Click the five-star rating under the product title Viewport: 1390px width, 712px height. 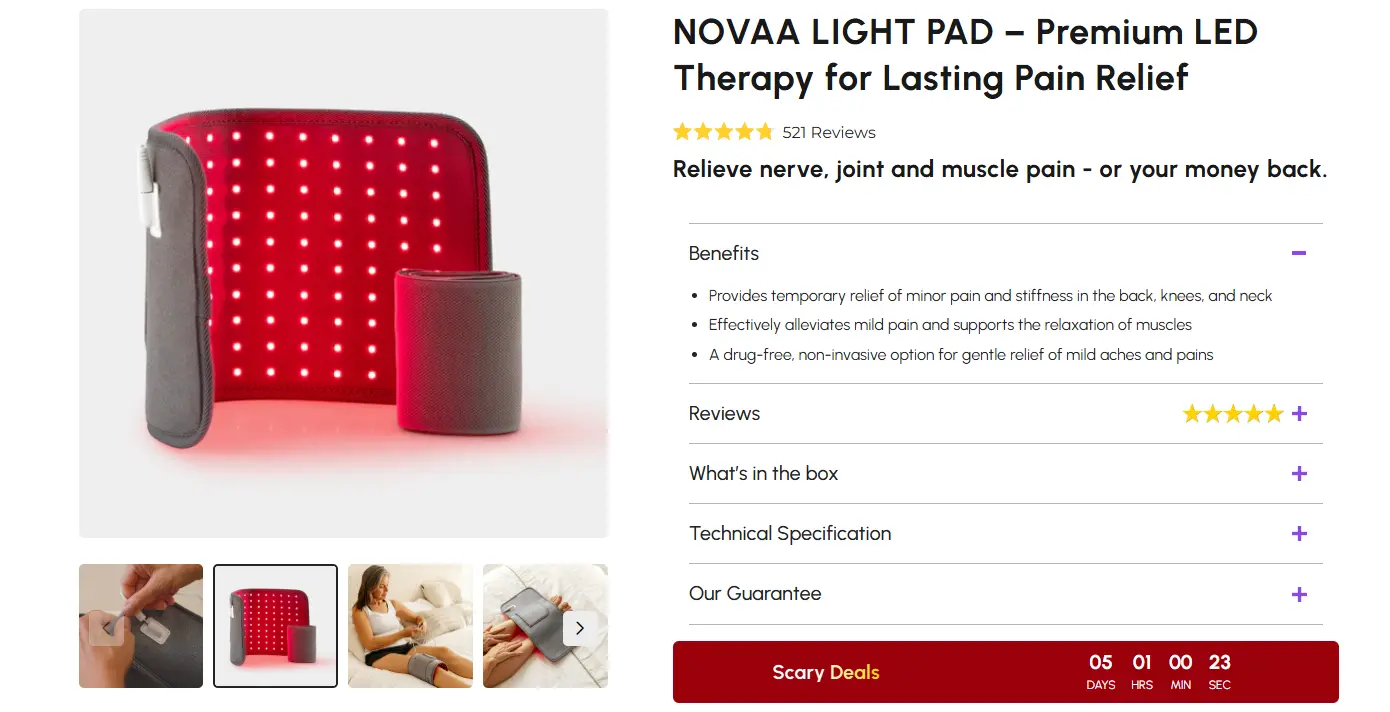(722, 131)
